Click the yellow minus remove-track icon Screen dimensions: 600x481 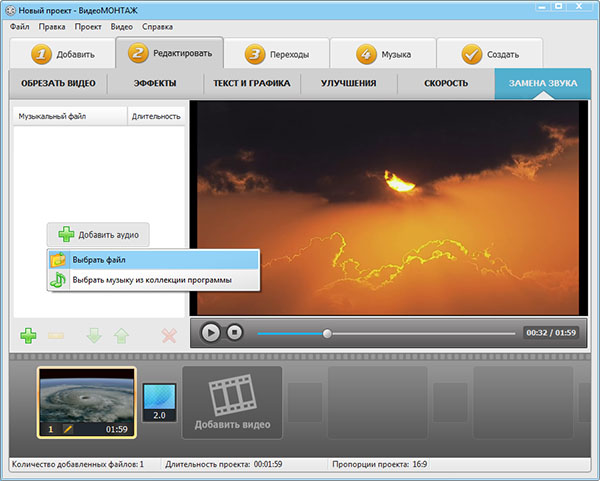tap(56, 336)
